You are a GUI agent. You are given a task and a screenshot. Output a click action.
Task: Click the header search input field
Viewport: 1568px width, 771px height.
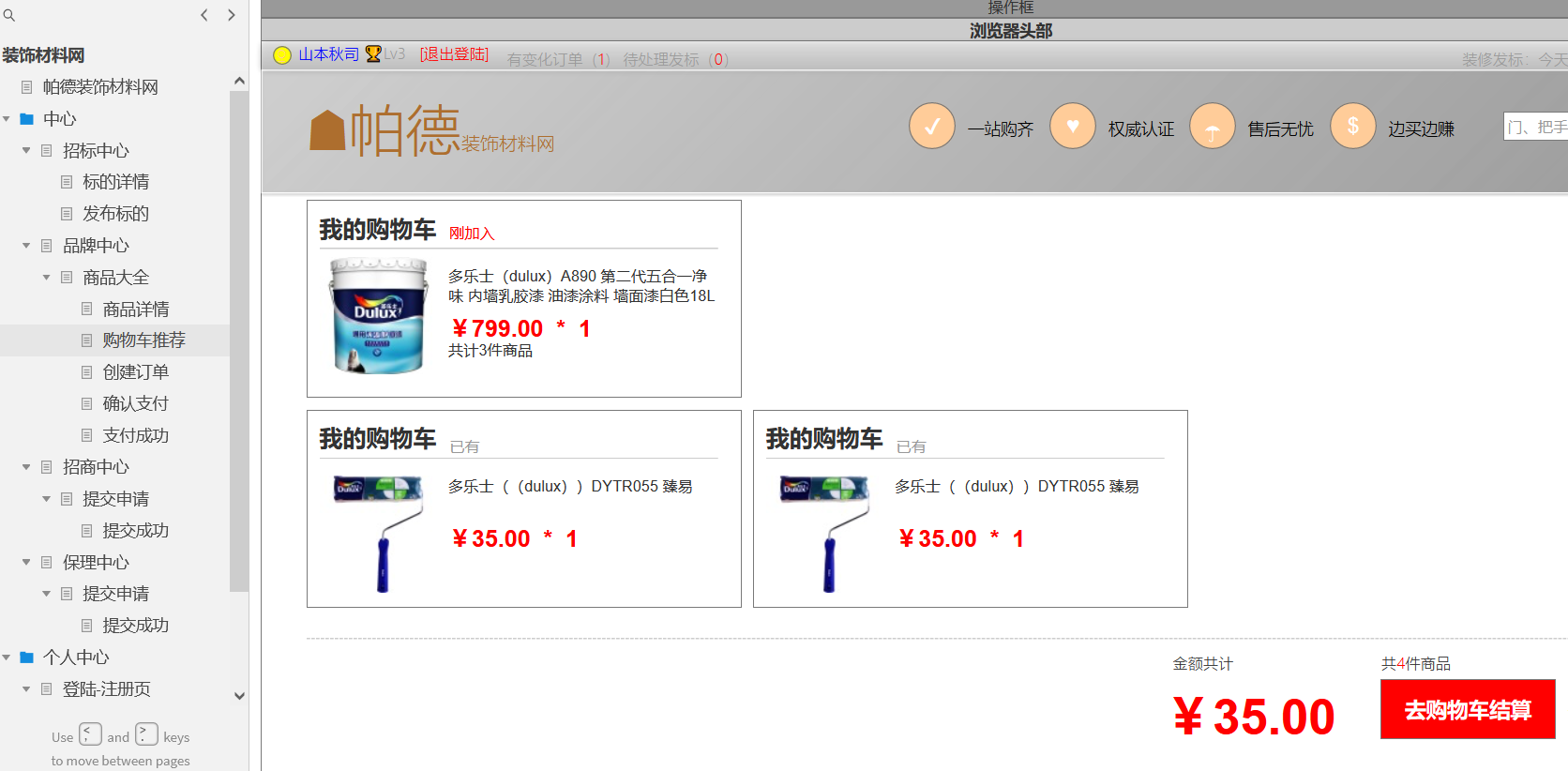[x=1535, y=127]
